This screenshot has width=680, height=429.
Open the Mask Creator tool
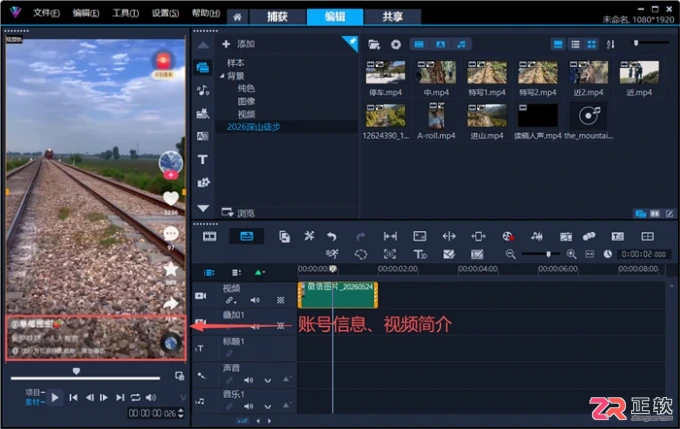tap(361, 254)
